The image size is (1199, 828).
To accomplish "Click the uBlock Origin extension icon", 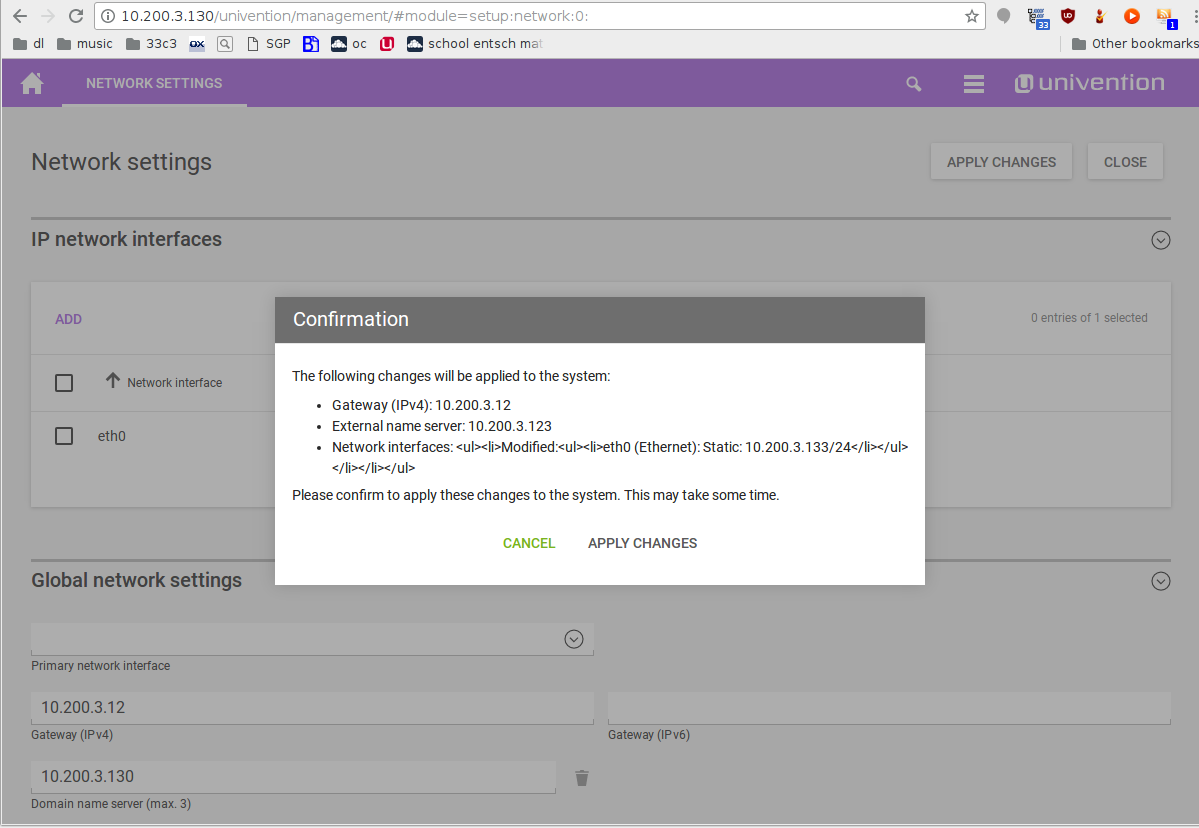I will (x=1068, y=16).
